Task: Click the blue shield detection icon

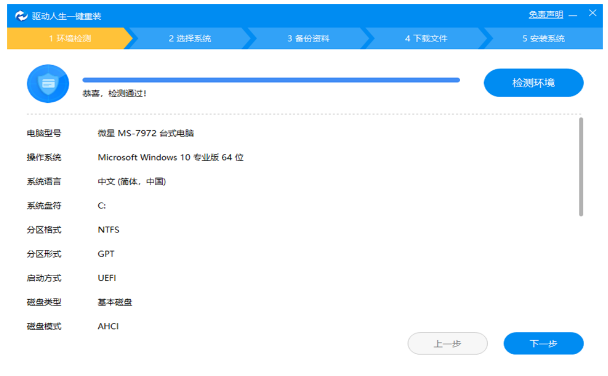Action: pos(48,83)
